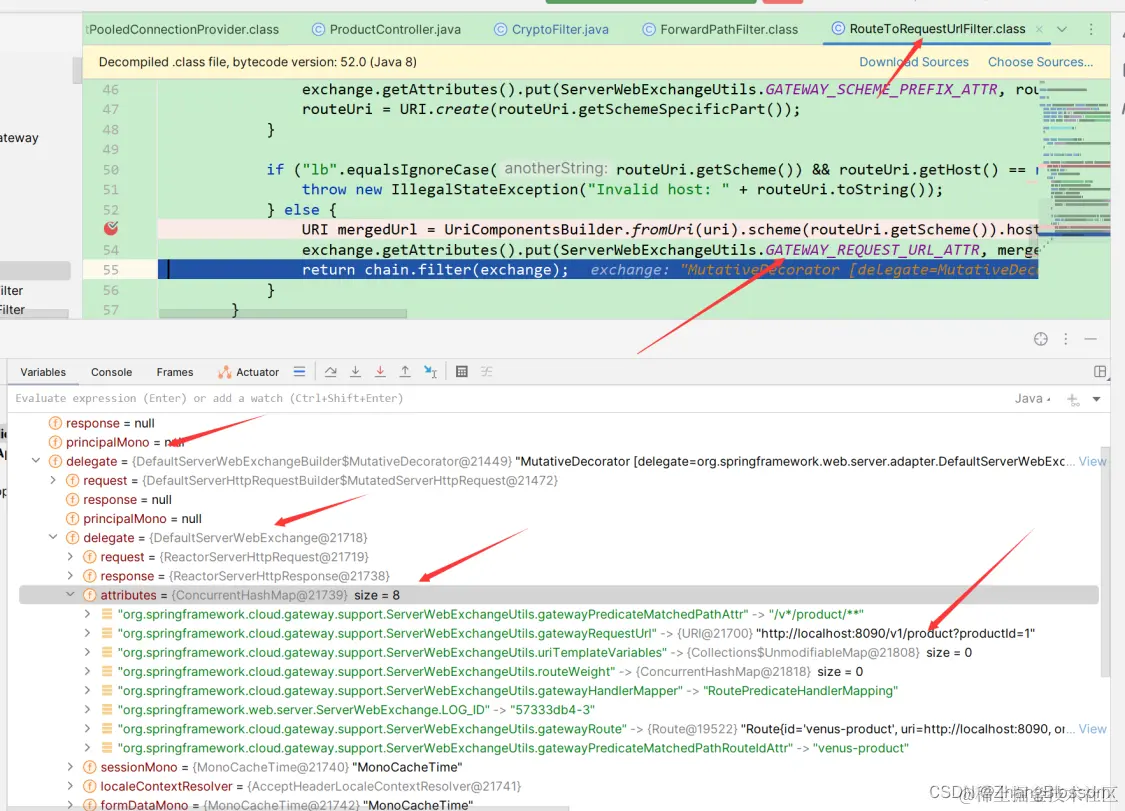
Task: Switch to the Variables tab
Action: point(43,372)
